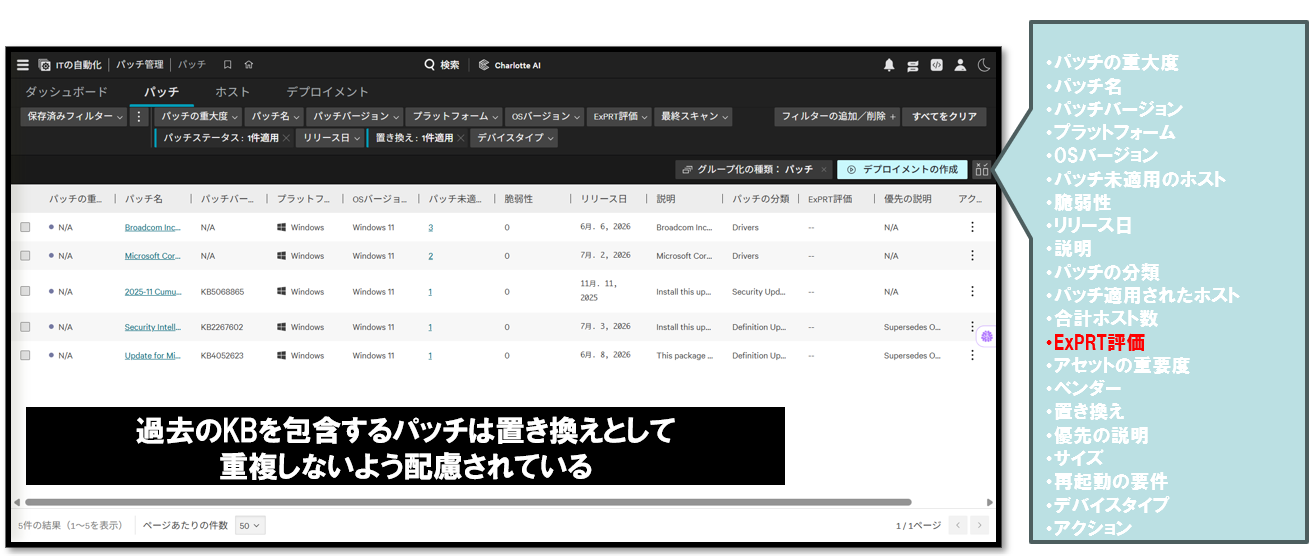Open actions menu for Security Intell row
Screen dimensions: 1315x556
972,326
